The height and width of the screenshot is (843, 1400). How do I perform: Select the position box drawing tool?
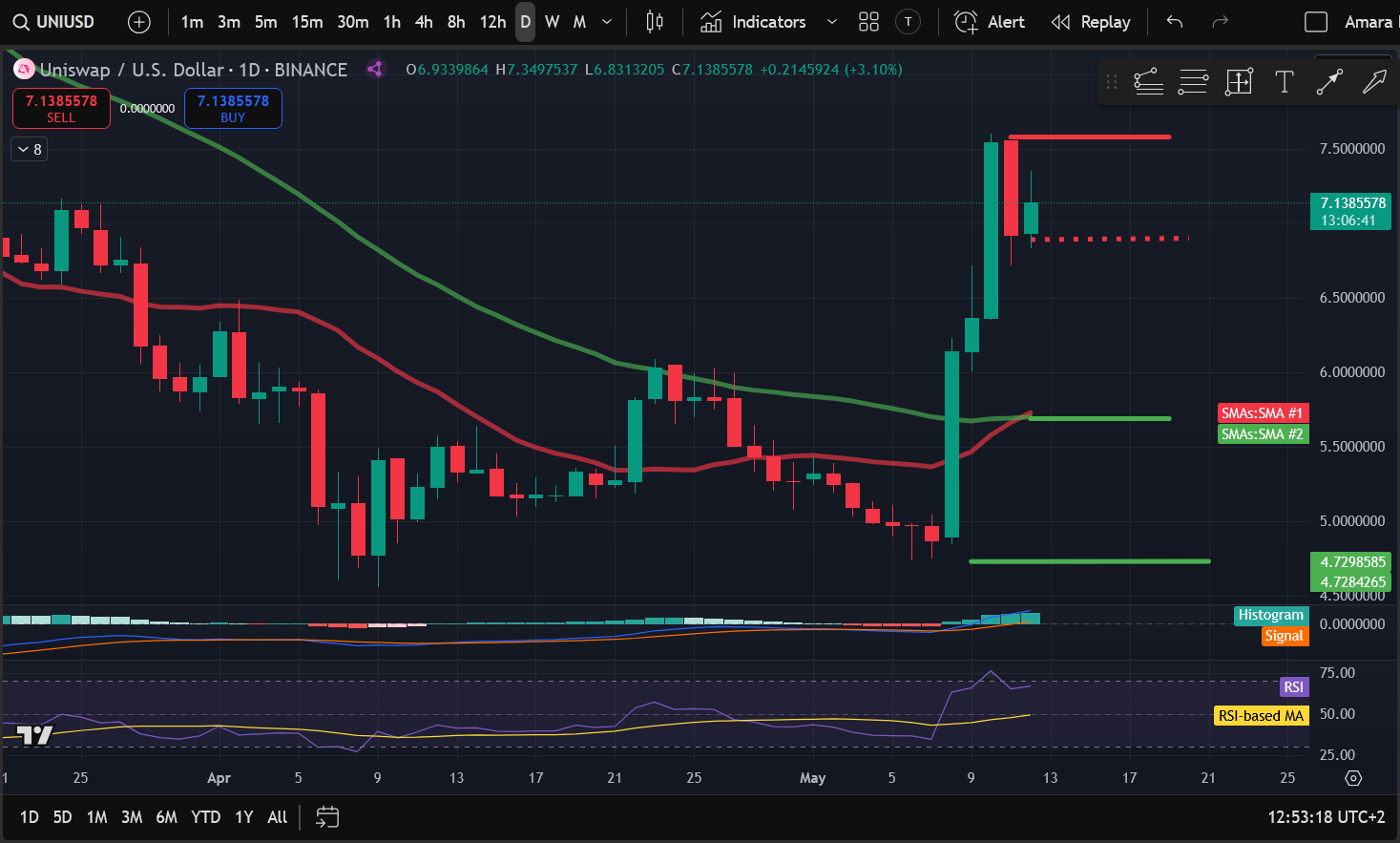click(1239, 82)
